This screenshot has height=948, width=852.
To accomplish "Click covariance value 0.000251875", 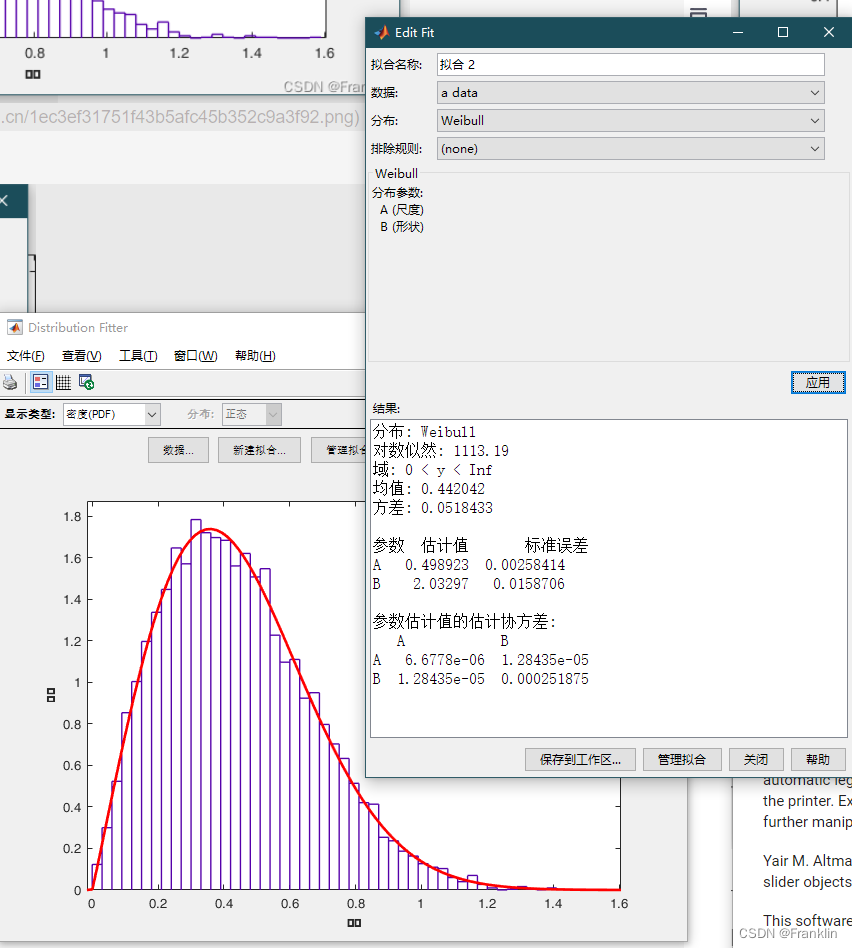I will 545,679.
